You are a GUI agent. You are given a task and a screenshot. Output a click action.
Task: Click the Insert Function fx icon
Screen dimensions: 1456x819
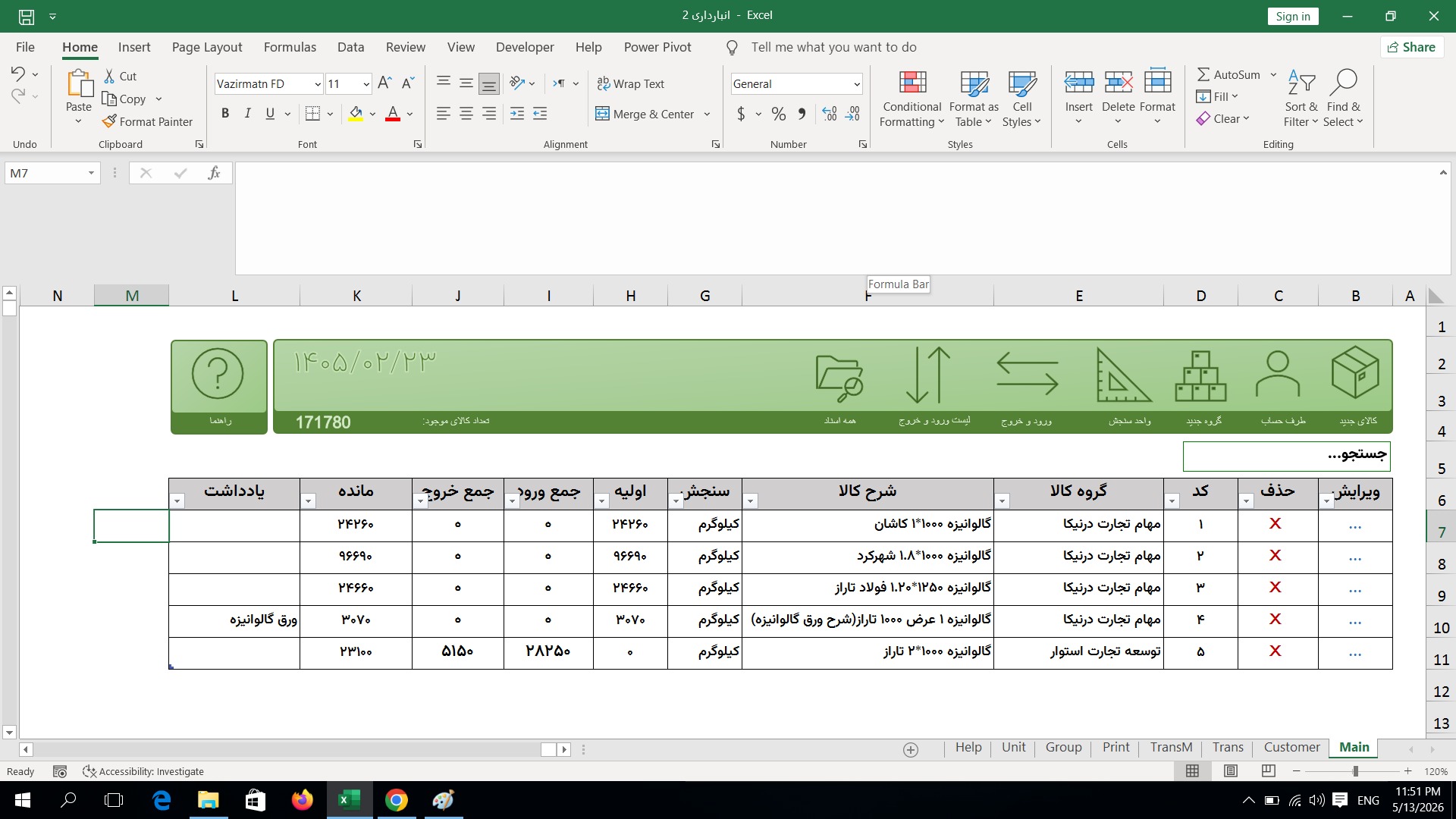214,173
